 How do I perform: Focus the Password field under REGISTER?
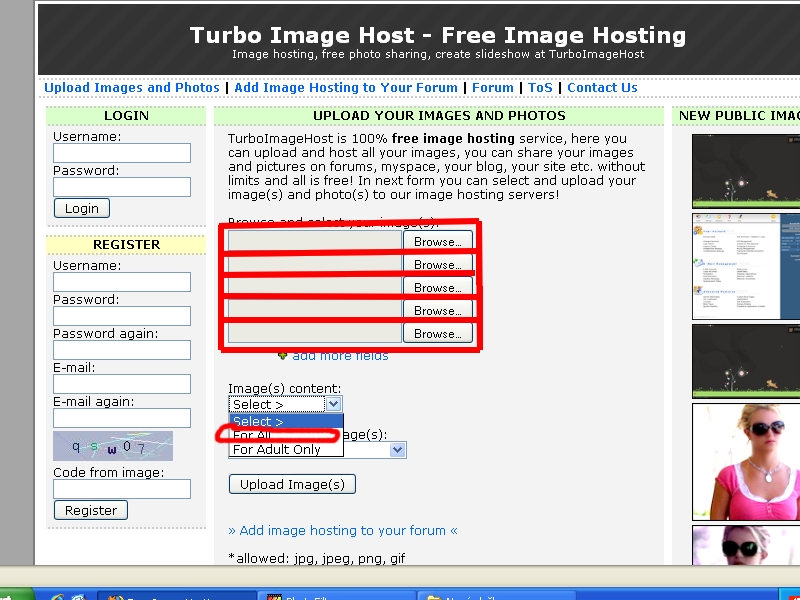click(122, 316)
